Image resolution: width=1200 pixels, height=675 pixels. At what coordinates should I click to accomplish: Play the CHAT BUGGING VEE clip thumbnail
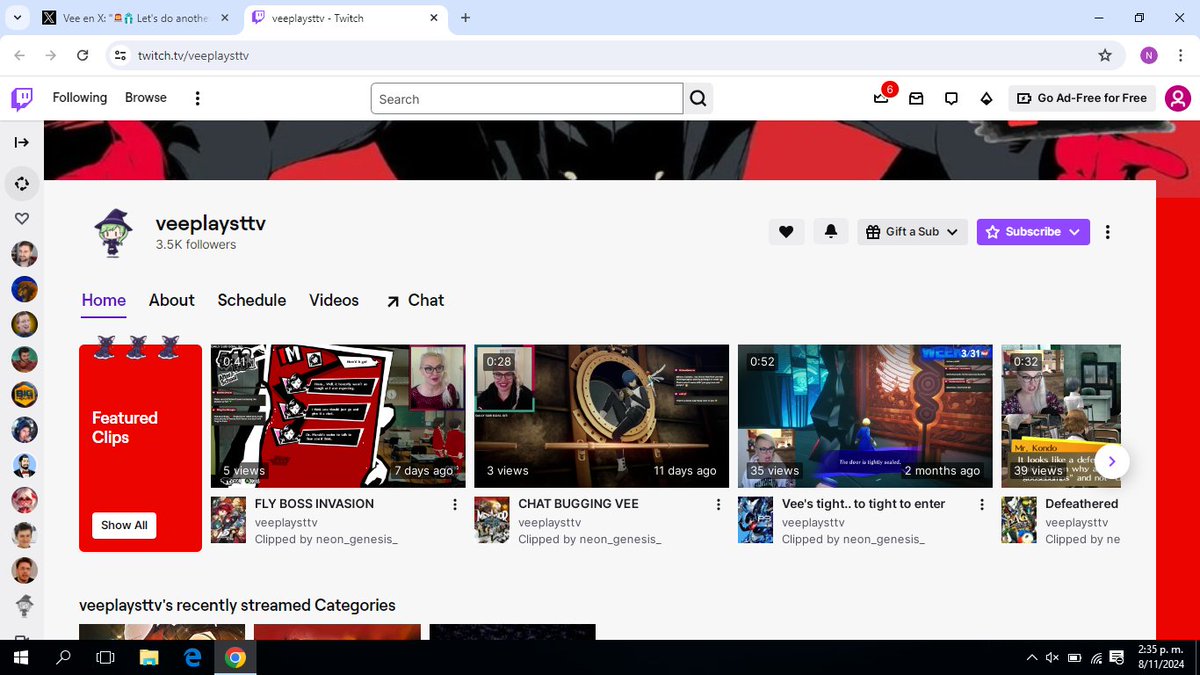click(602, 416)
